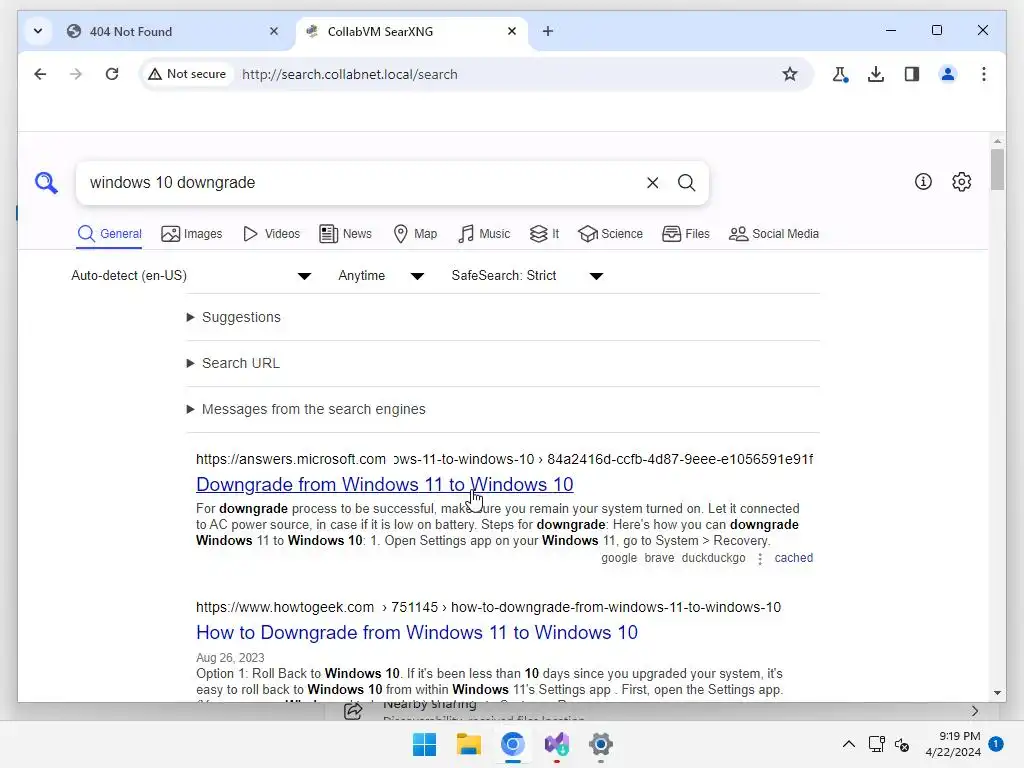Switch to Music search category

pyautogui.click(x=484, y=234)
